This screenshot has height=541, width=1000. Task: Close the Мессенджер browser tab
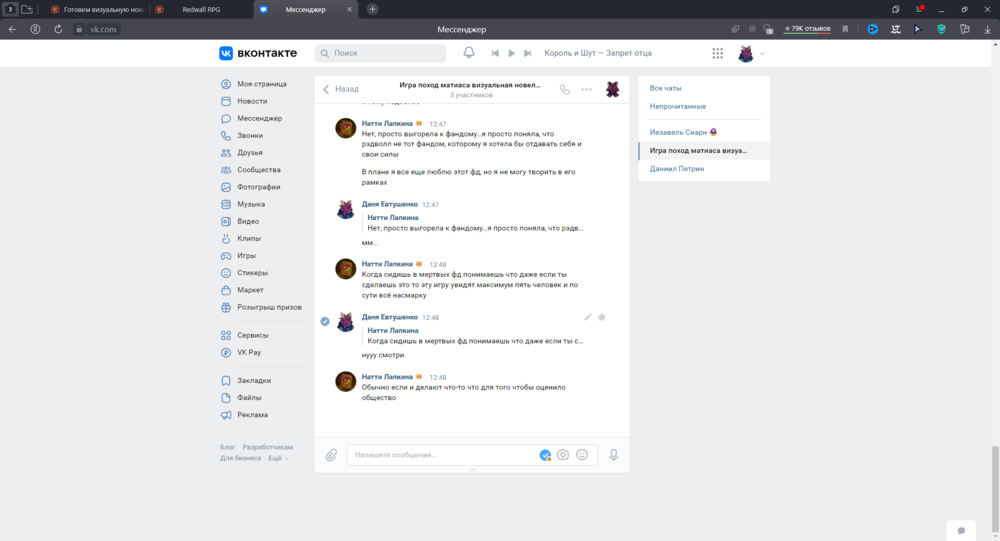tap(349, 10)
